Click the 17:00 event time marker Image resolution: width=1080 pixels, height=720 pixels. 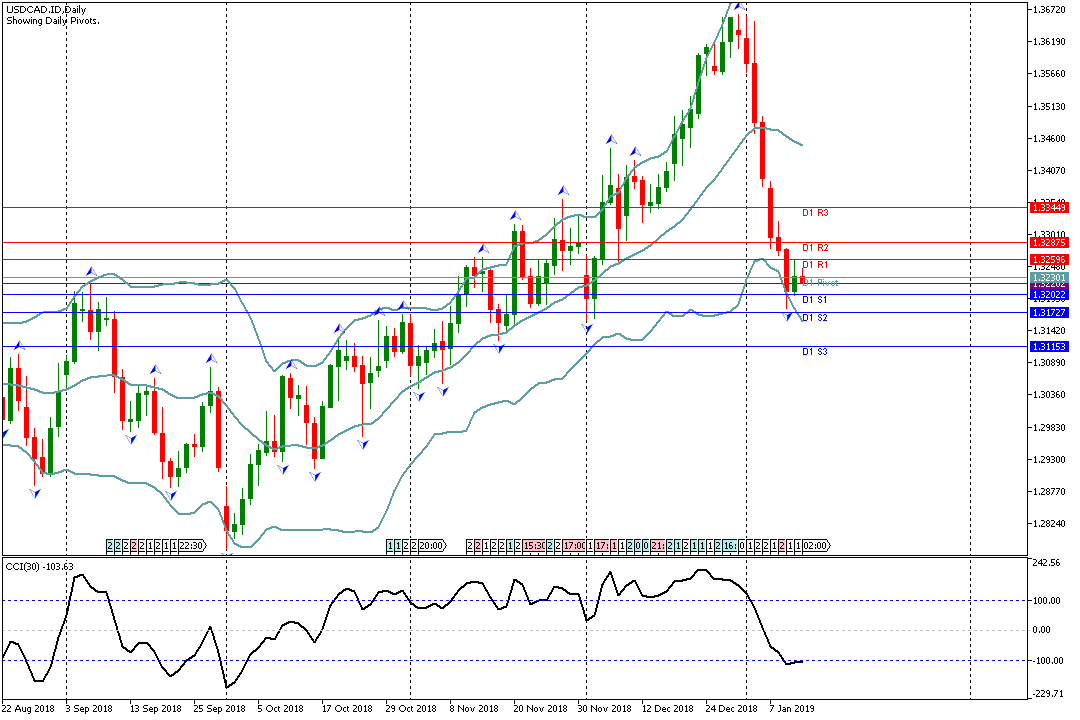pyautogui.click(x=574, y=546)
